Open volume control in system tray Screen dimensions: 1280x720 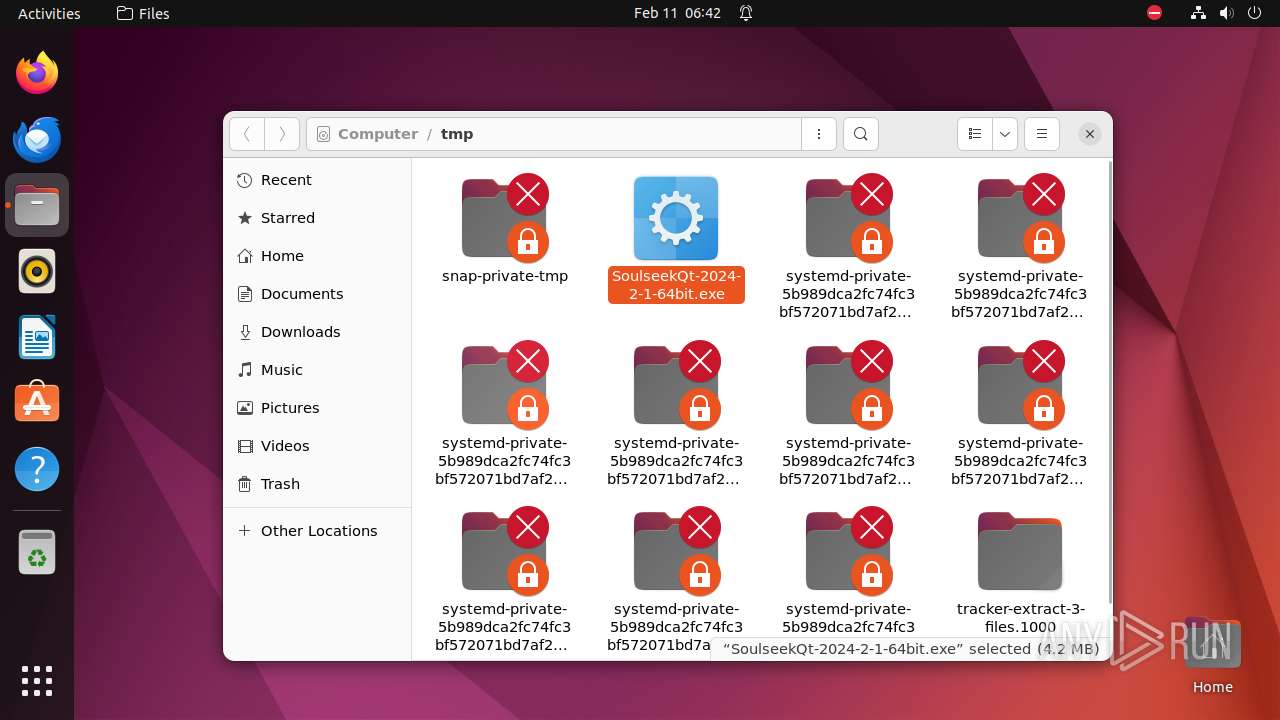click(x=1226, y=13)
